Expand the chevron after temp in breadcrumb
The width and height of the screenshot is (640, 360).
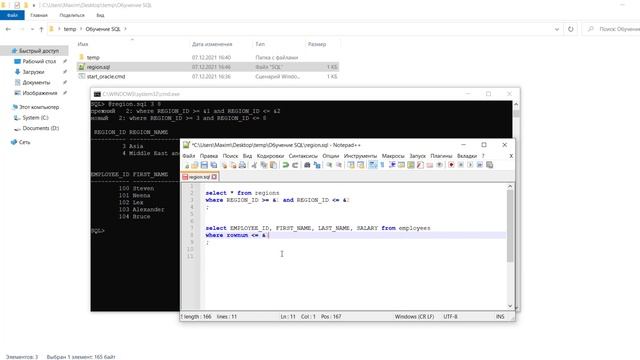80,29
